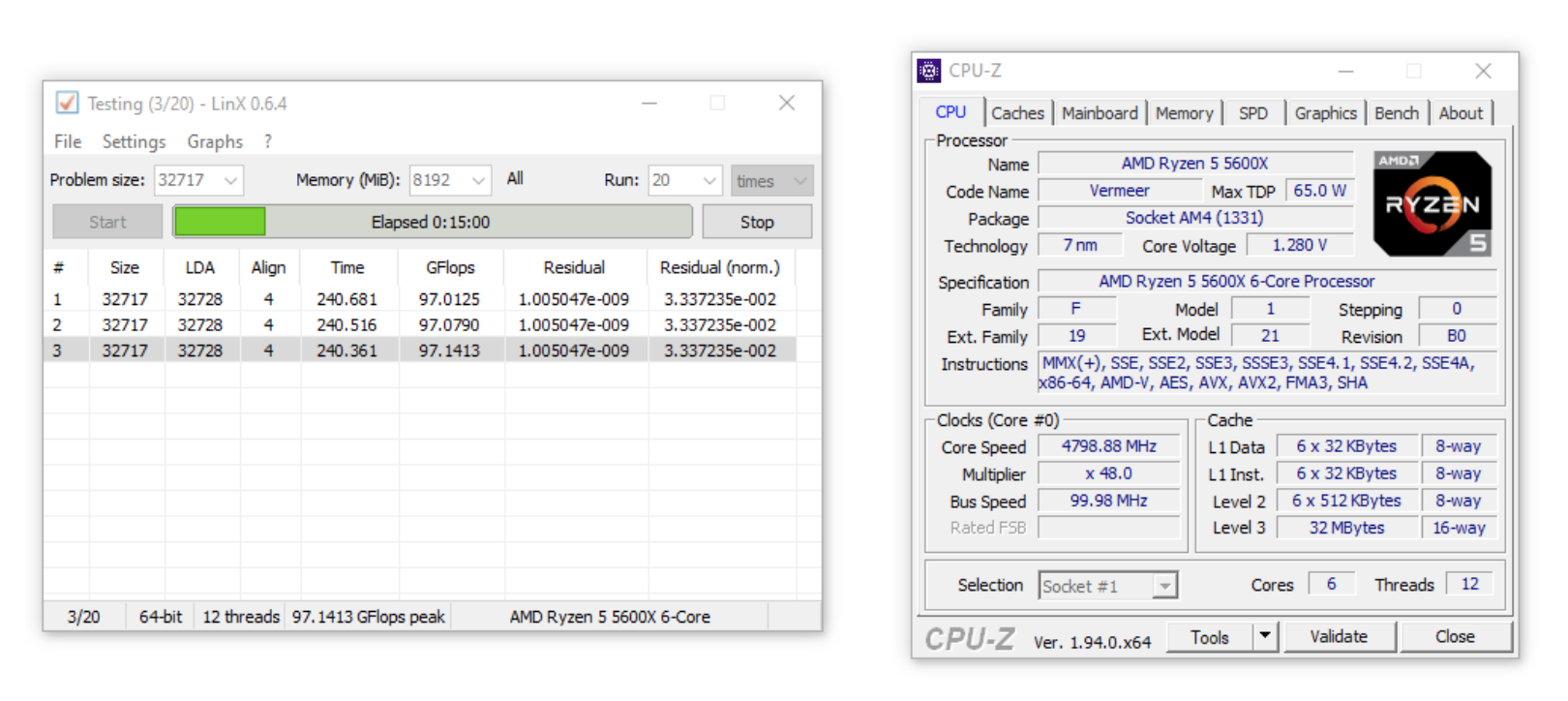The image size is (1568, 701).
Task: Click the 4798.88 MHz core speed value
Action: coord(1109,446)
